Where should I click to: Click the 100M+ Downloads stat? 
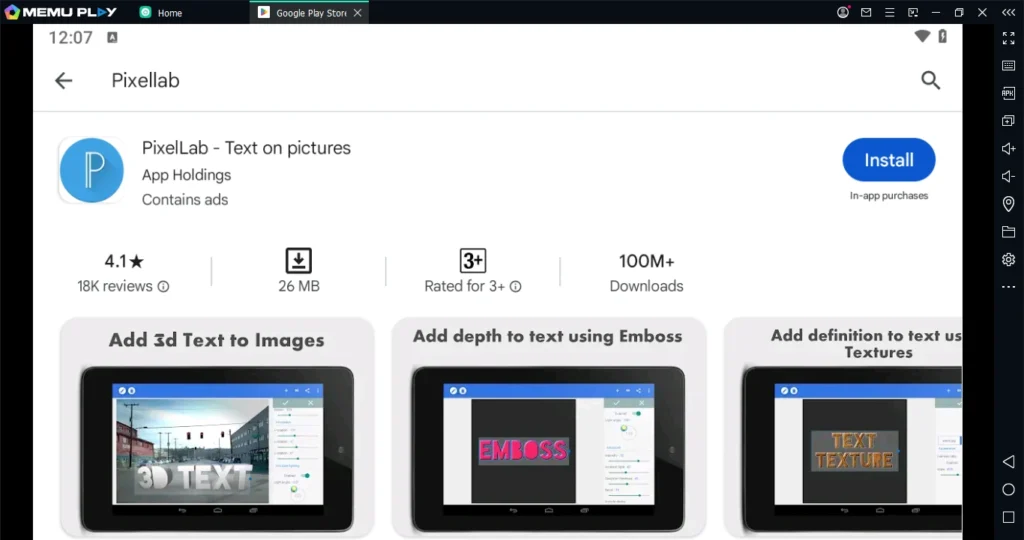(x=647, y=273)
